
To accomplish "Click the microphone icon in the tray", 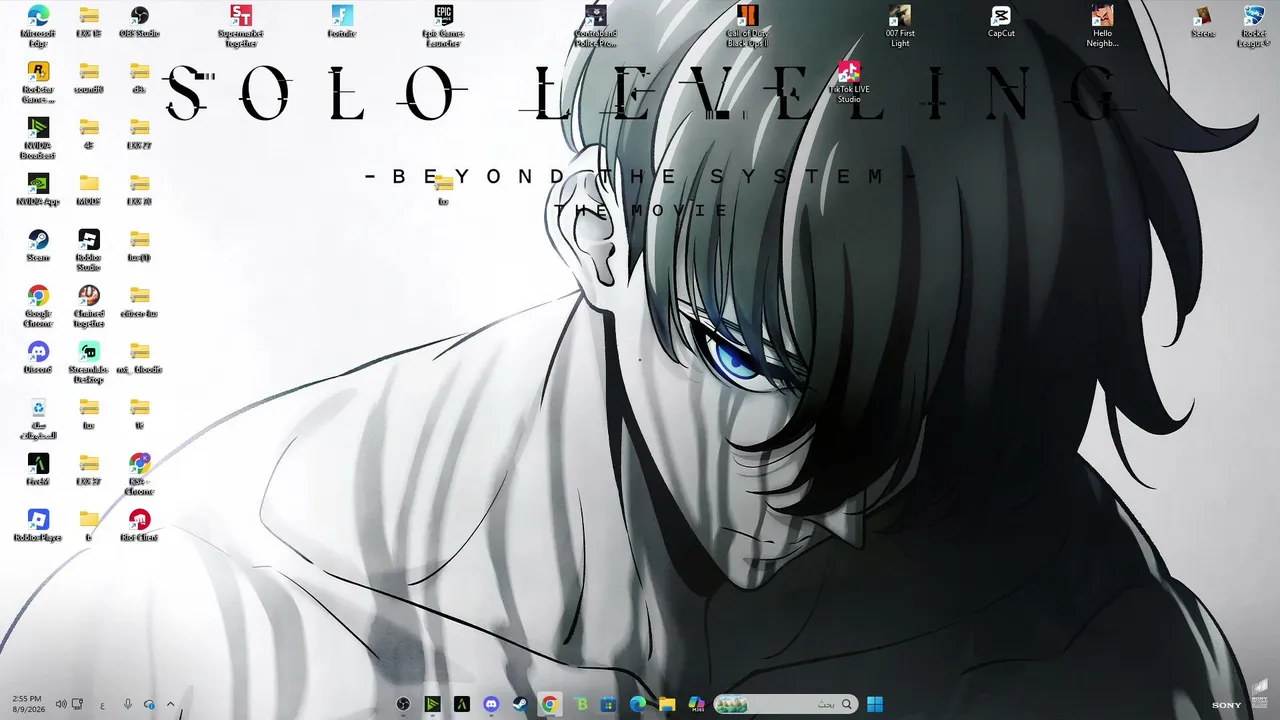I will pos(128,704).
